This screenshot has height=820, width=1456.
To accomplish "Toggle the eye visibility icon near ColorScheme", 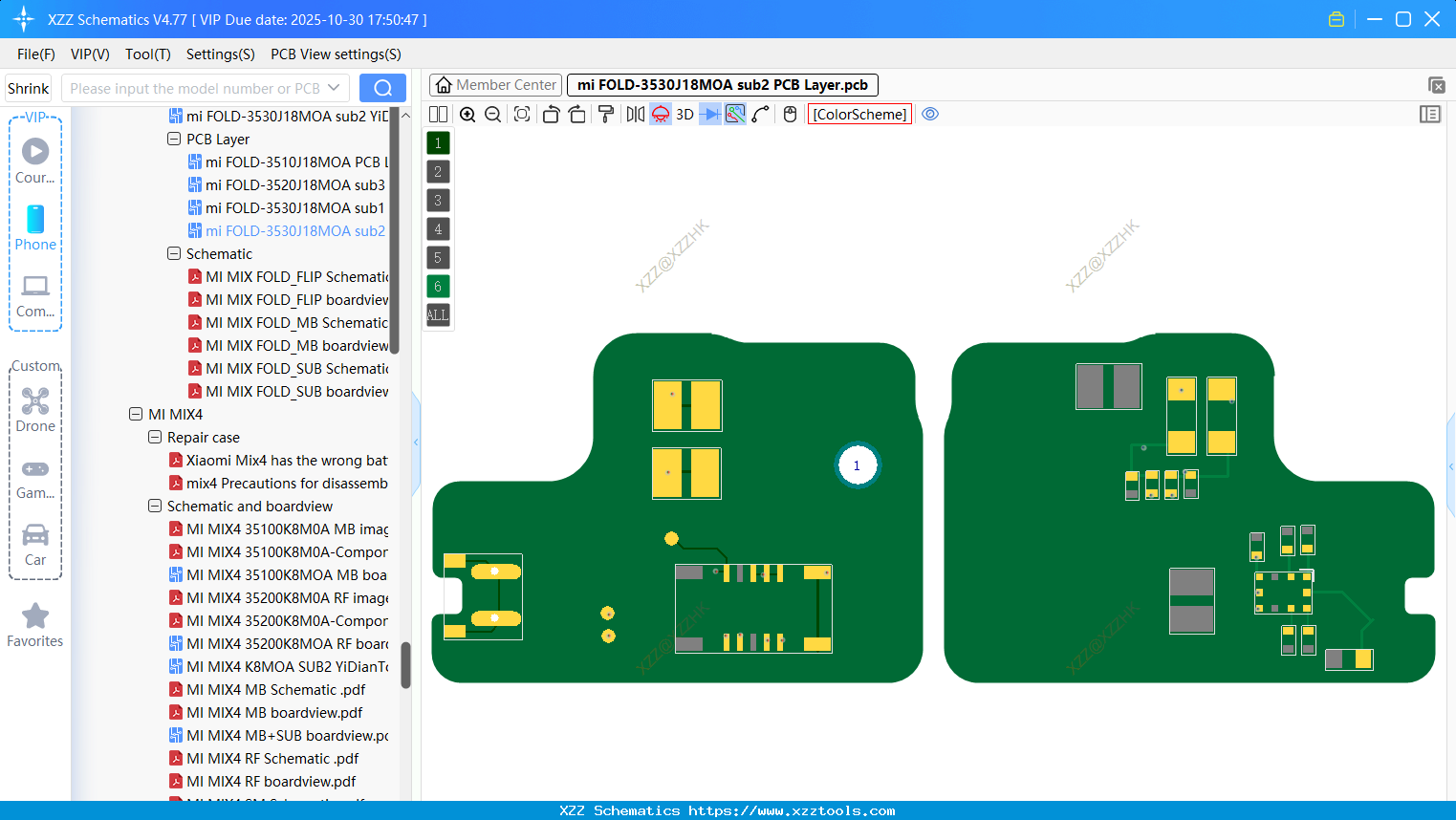I will coord(930,114).
